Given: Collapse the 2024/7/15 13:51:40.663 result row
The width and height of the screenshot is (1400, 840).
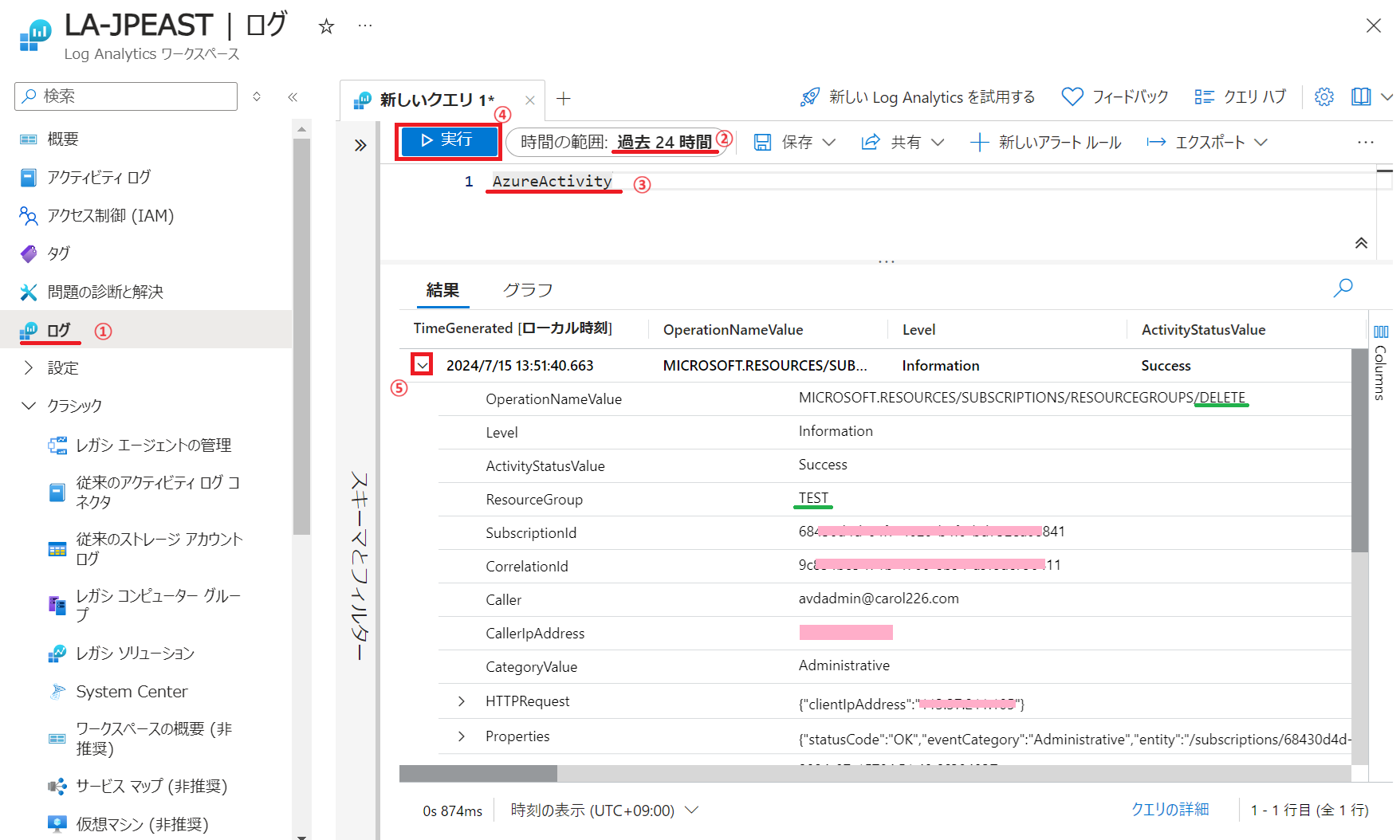Looking at the screenshot, I should [x=423, y=365].
